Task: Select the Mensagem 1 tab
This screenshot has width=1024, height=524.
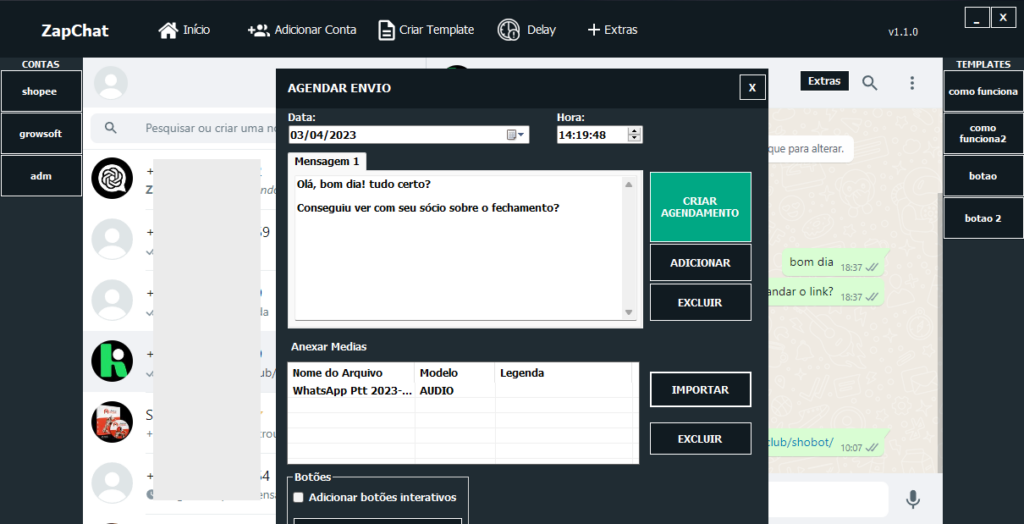Action: click(328, 161)
